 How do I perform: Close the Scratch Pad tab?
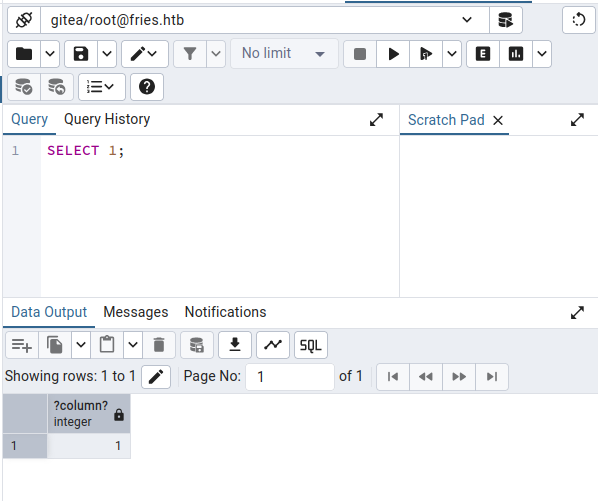498,120
